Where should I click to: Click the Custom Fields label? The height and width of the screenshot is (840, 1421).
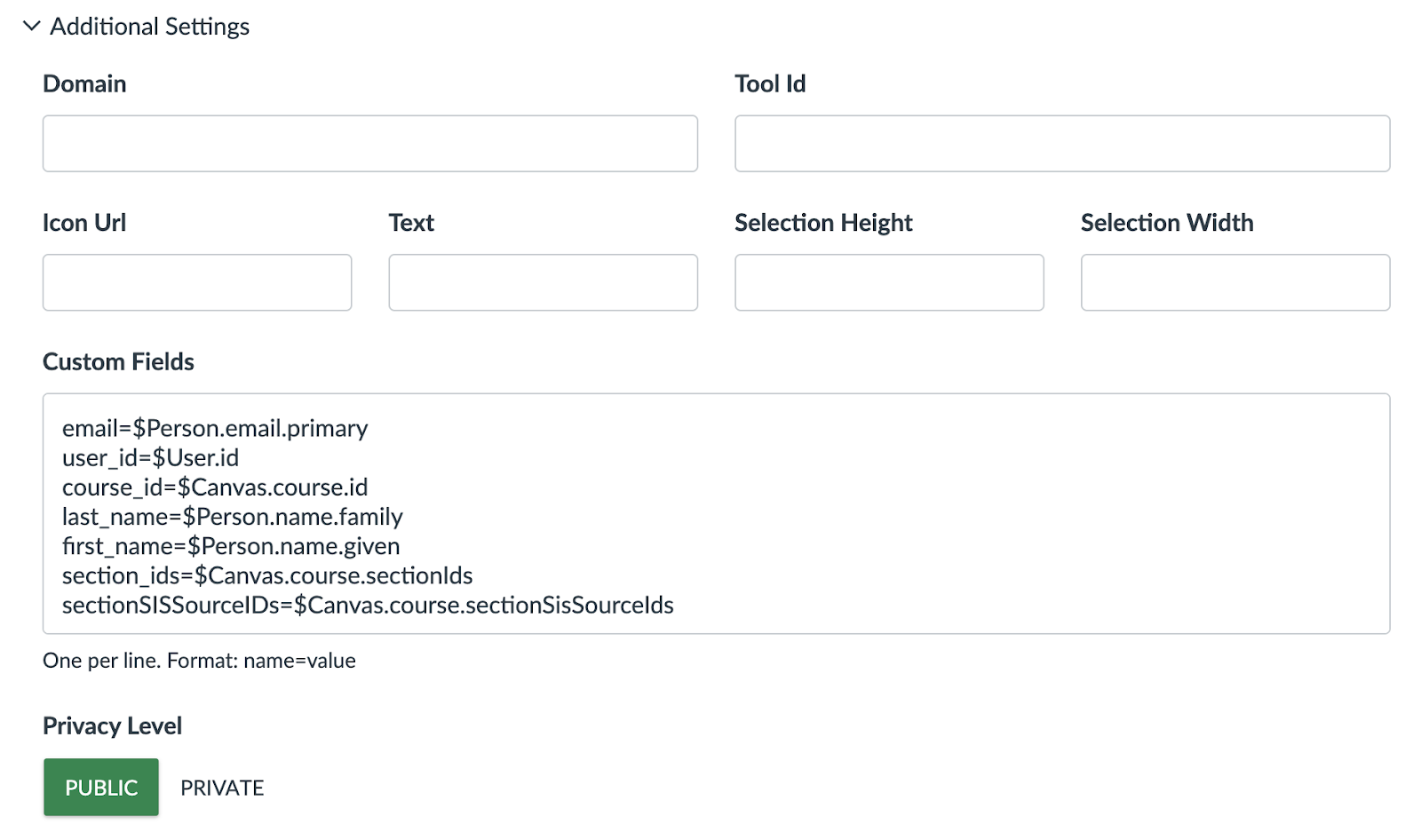click(x=118, y=361)
